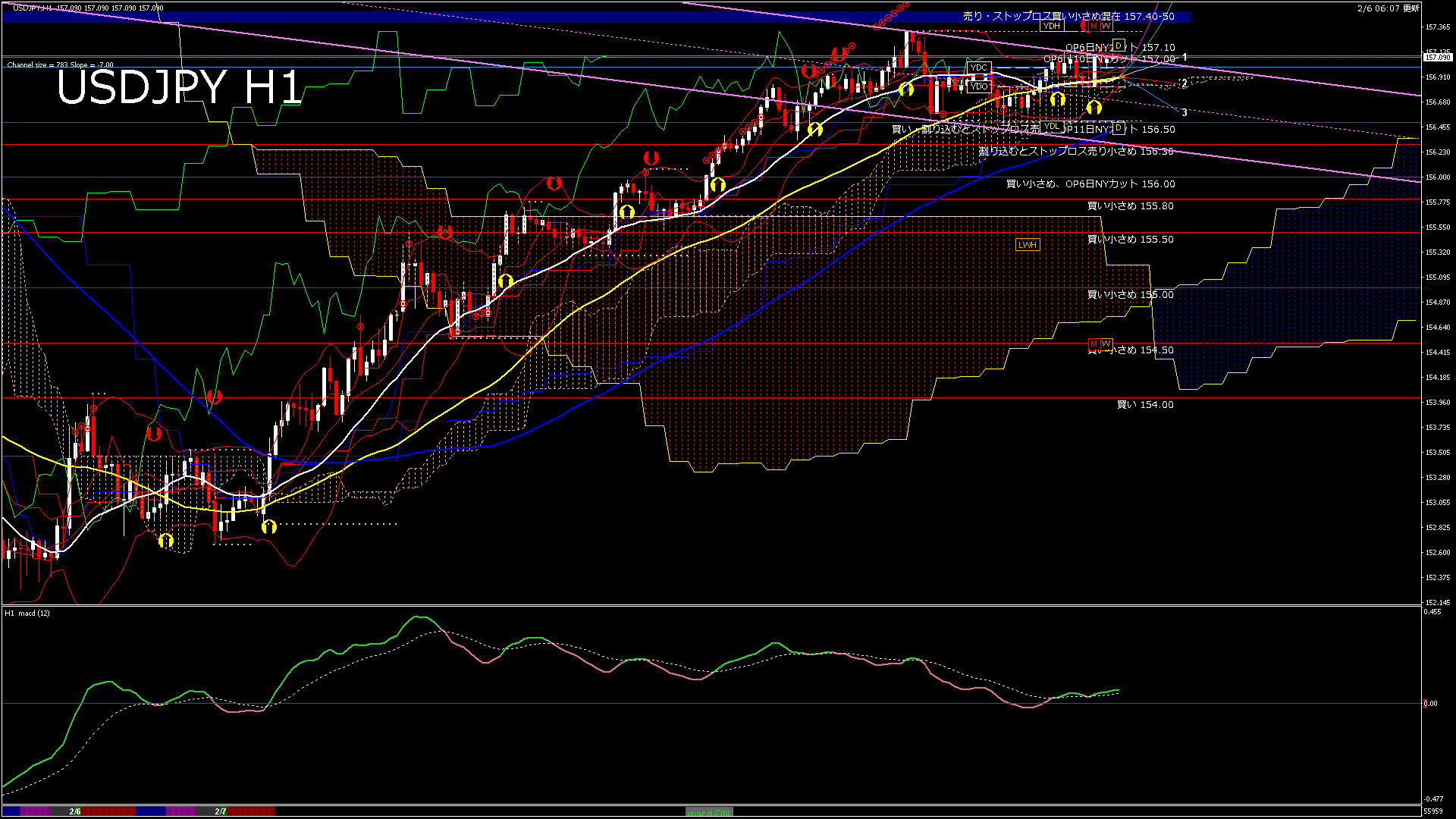Click the YDC marker label

(979, 68)
